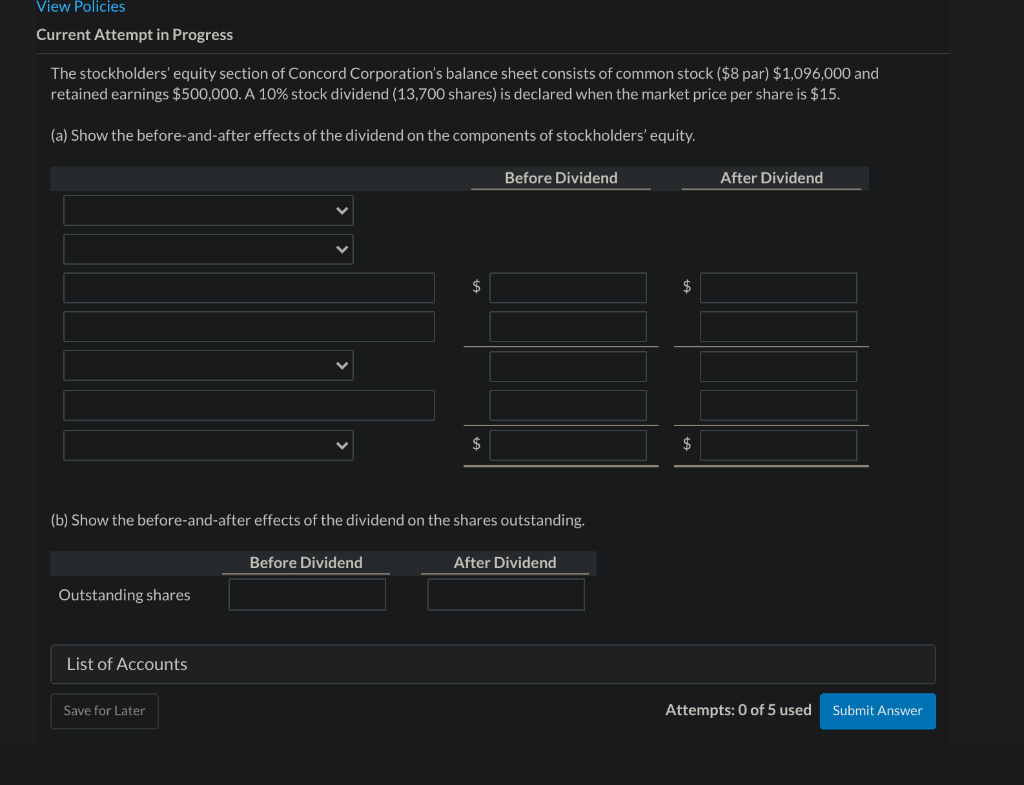Open the first stockholders' equity account dropdown
The width and height of the screenshot is (1024, 785).
(208, 210)
